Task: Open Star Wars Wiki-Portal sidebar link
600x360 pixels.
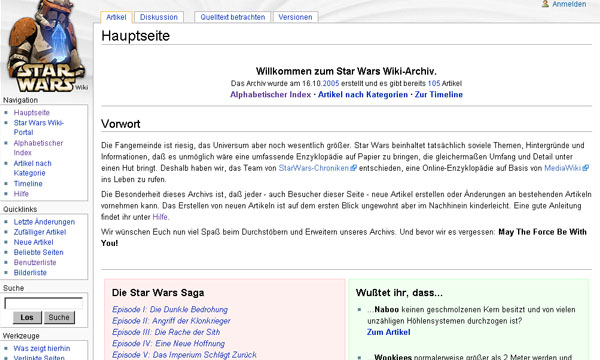Action: [39, 127]
